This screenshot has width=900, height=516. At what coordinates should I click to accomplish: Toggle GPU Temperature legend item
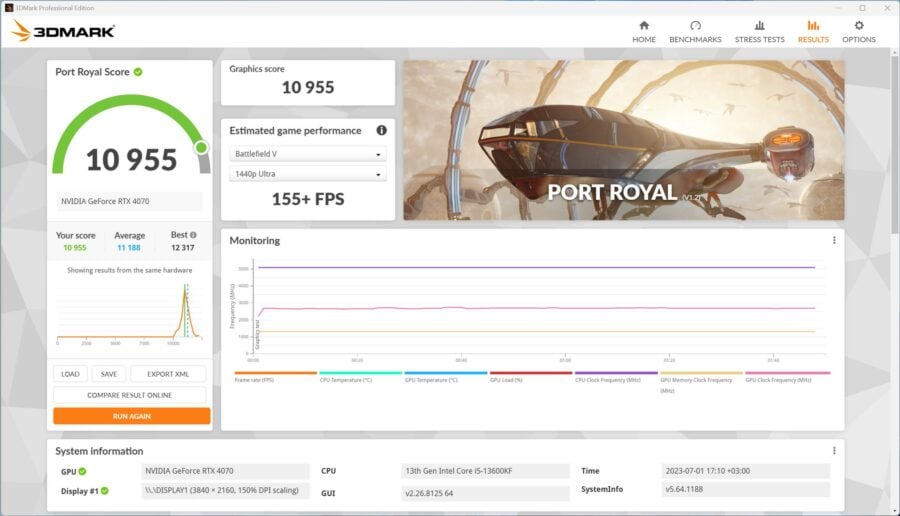tap(445, 377)
